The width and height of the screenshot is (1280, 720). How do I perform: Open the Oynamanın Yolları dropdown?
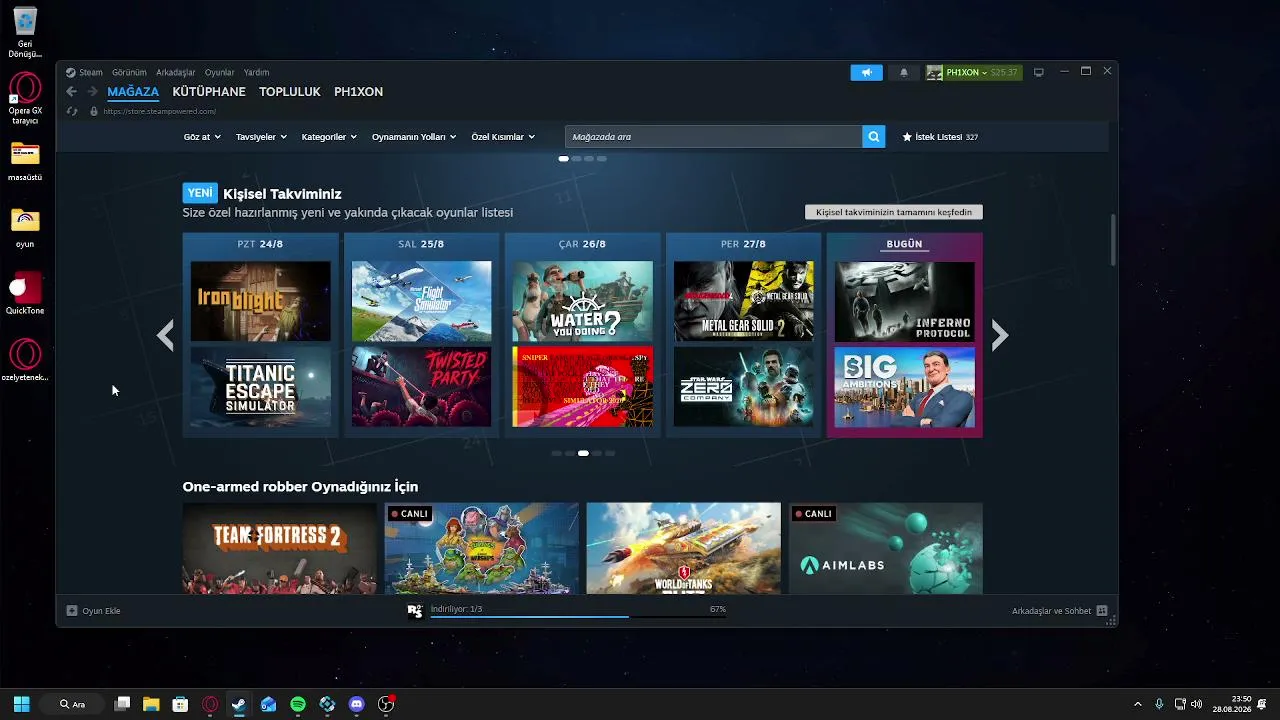(x=414, y=137)
